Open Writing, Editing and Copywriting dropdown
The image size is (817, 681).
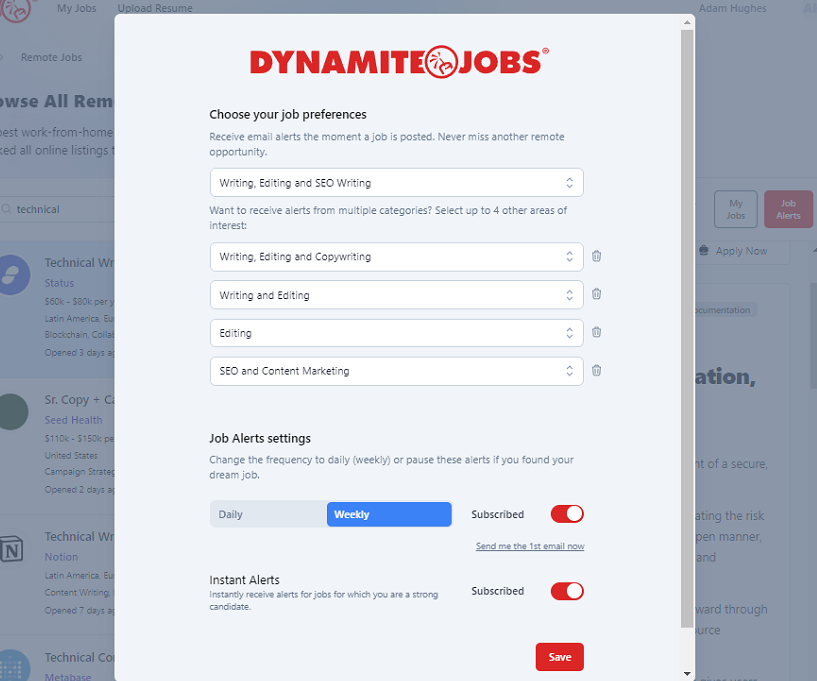[397, 256]
